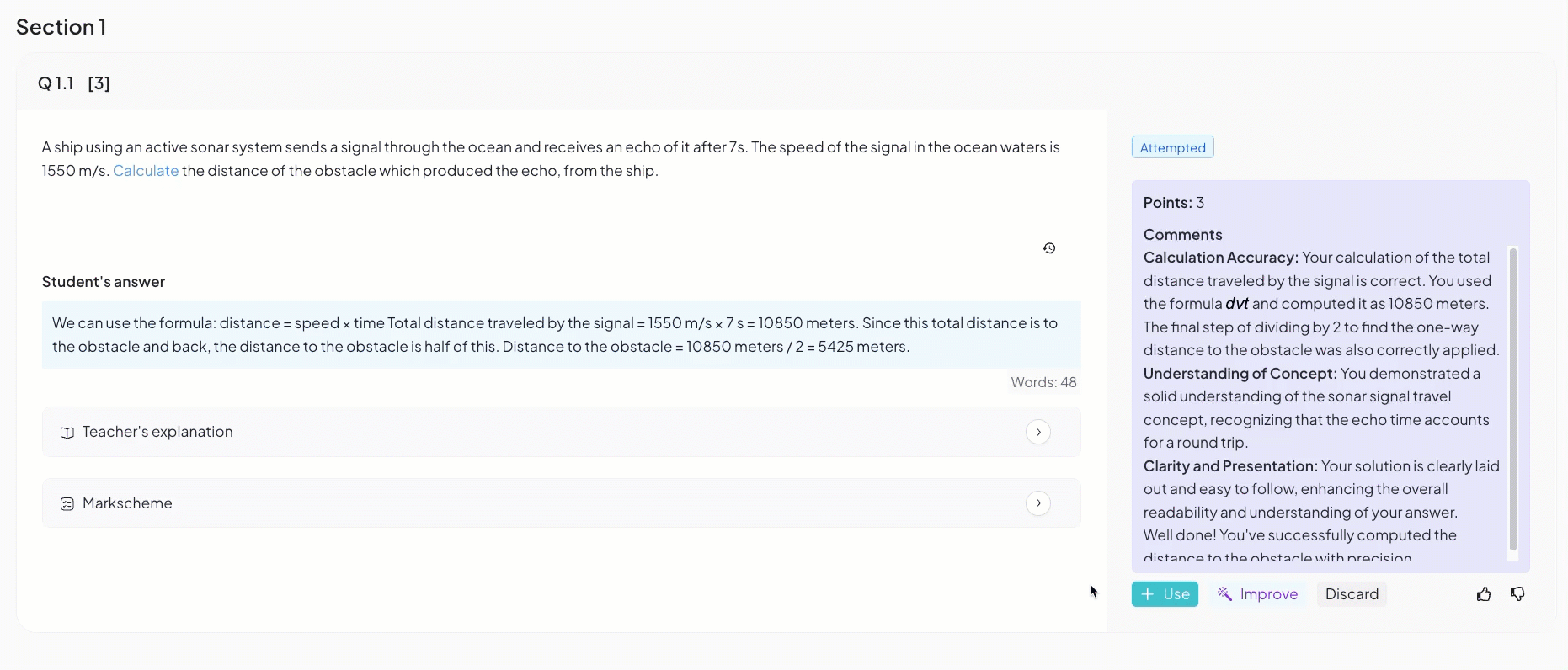1568x670 pixels.
Task: Open the Markscheme section row
Action: point(561,503)
